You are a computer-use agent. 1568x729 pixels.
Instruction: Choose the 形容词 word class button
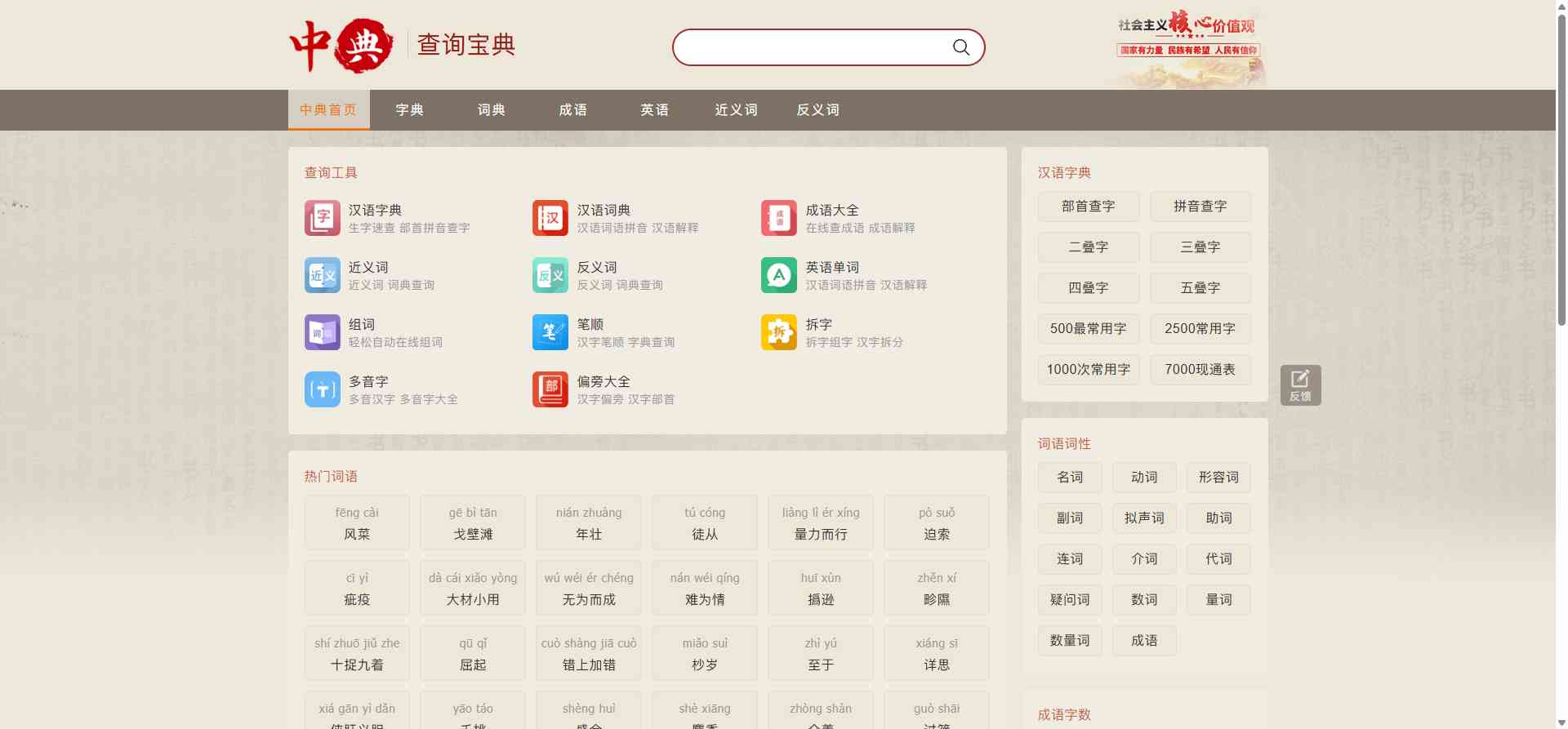click(1218, 478)
